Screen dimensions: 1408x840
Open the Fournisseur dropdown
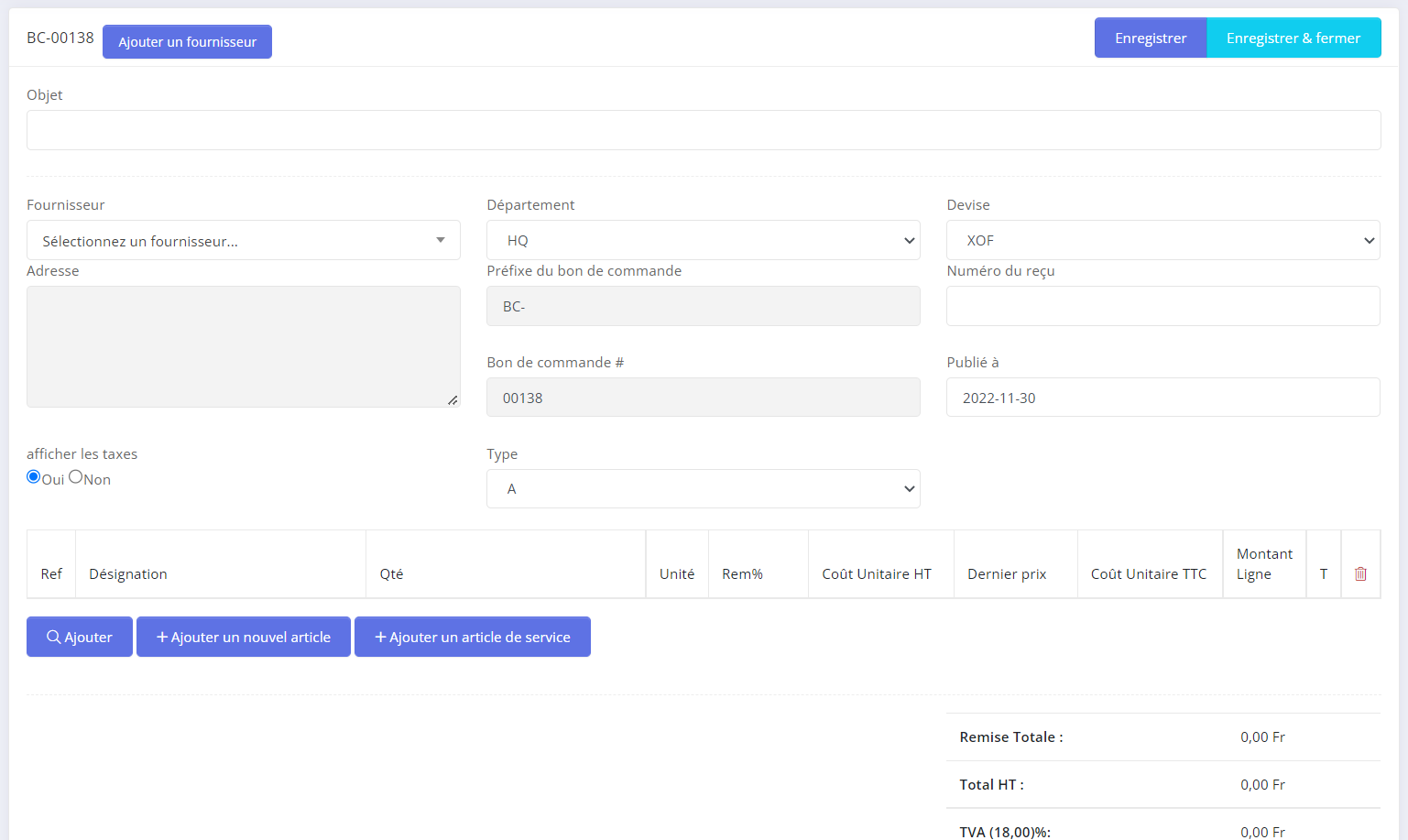click(244, 241)
